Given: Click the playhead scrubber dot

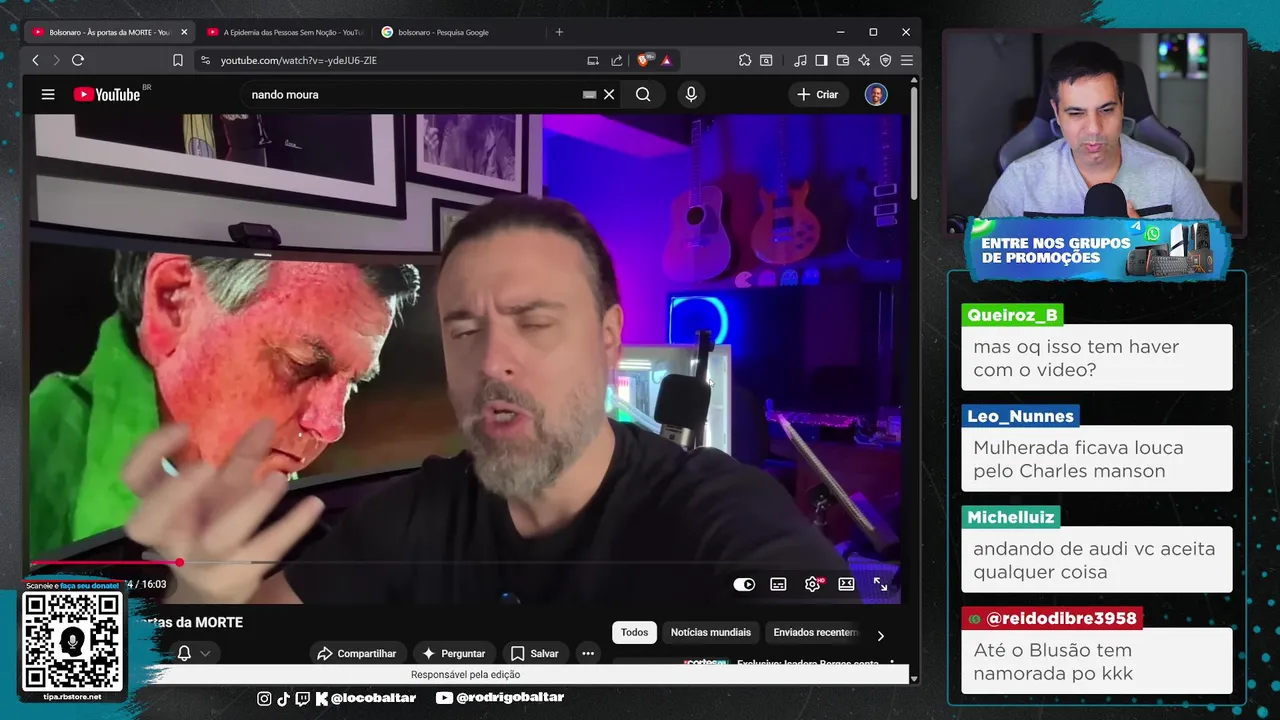Looking at the screenshot, I should click(179, 563).
